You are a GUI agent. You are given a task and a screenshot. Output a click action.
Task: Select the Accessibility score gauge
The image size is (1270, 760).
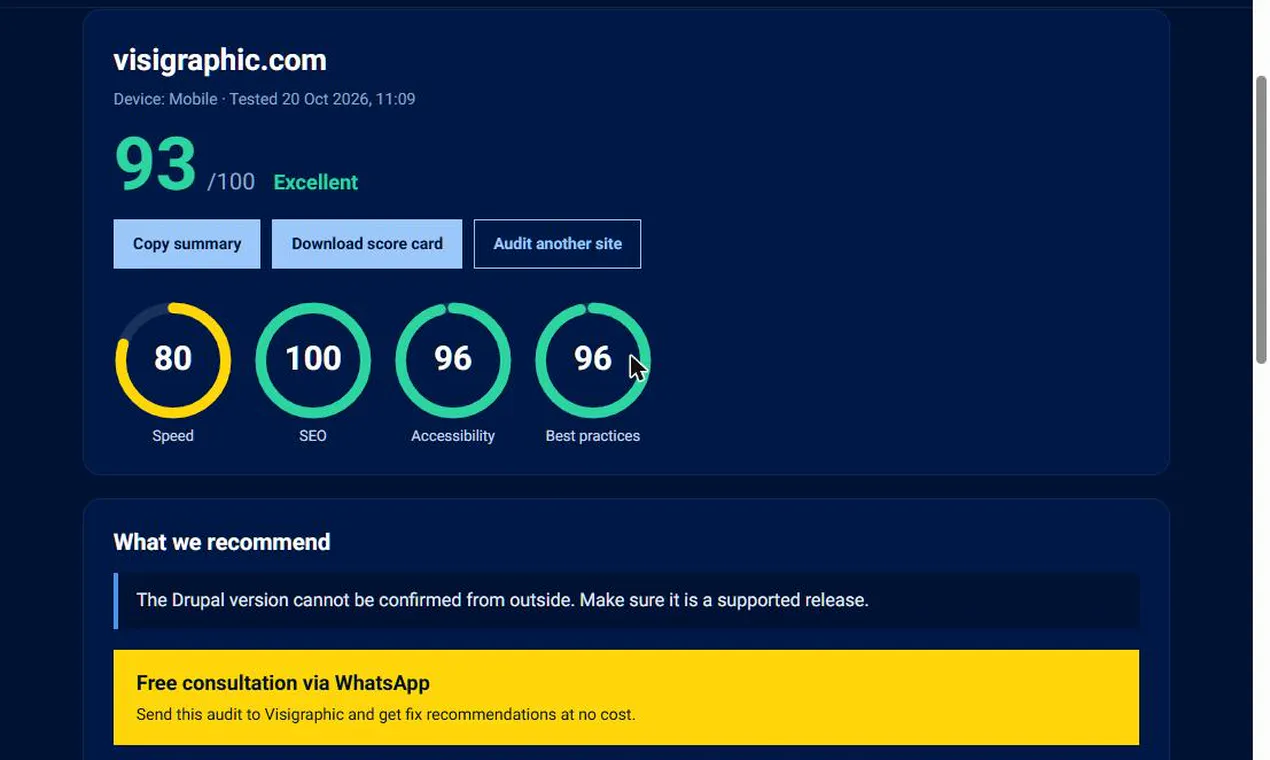[x=453, y=360]
